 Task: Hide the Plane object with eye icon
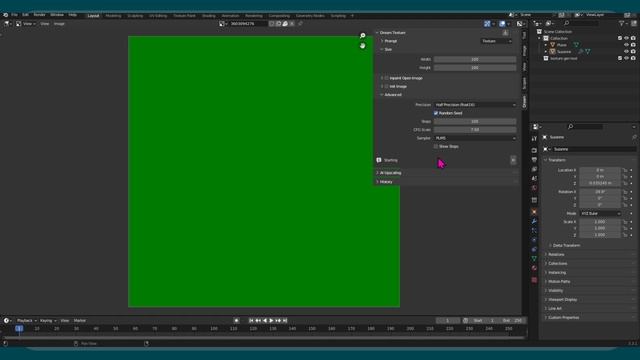pos(627,45)
